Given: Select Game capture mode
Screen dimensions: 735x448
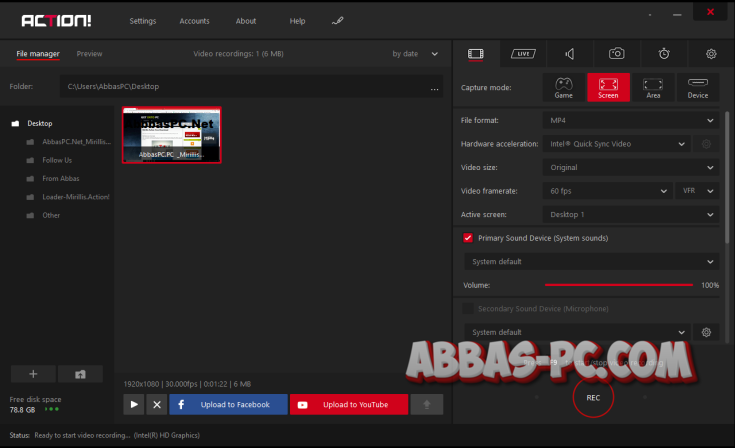Looking at the screenshot, I should pyautogui.click(x=563, y=88).
